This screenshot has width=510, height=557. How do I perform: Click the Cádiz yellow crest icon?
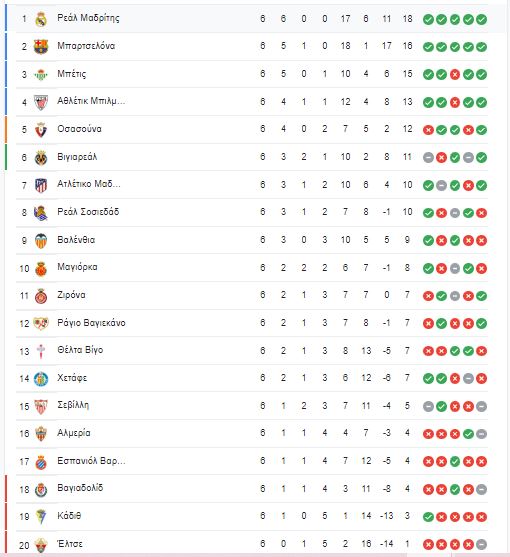[x=41, y=517]
